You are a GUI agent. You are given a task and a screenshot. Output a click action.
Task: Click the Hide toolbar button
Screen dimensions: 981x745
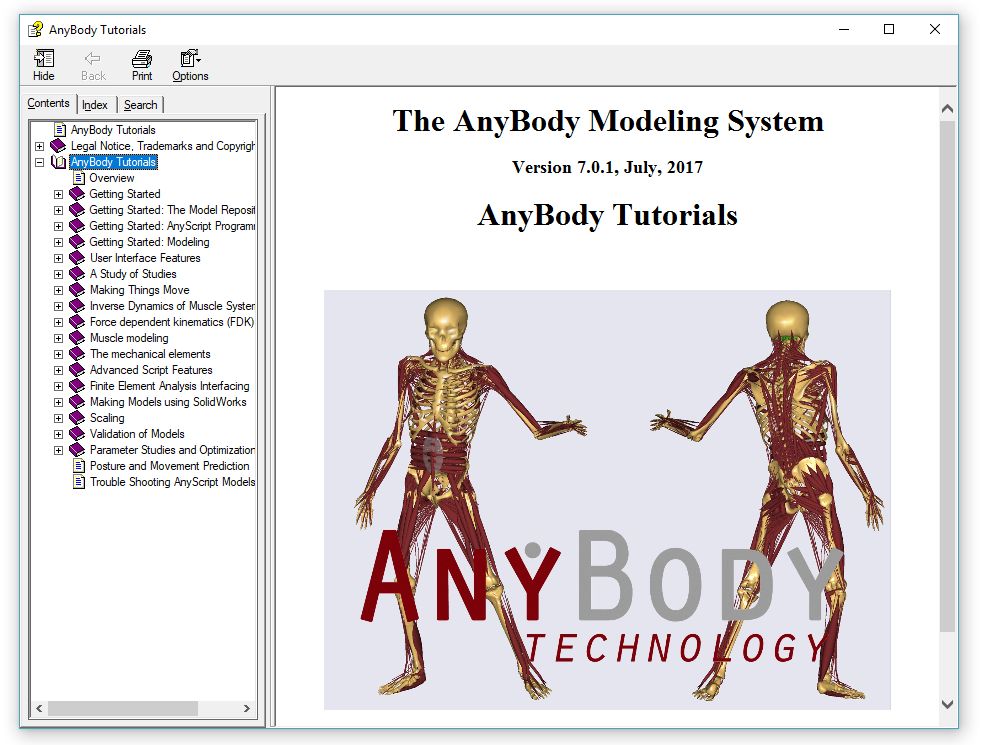point(44,65)
